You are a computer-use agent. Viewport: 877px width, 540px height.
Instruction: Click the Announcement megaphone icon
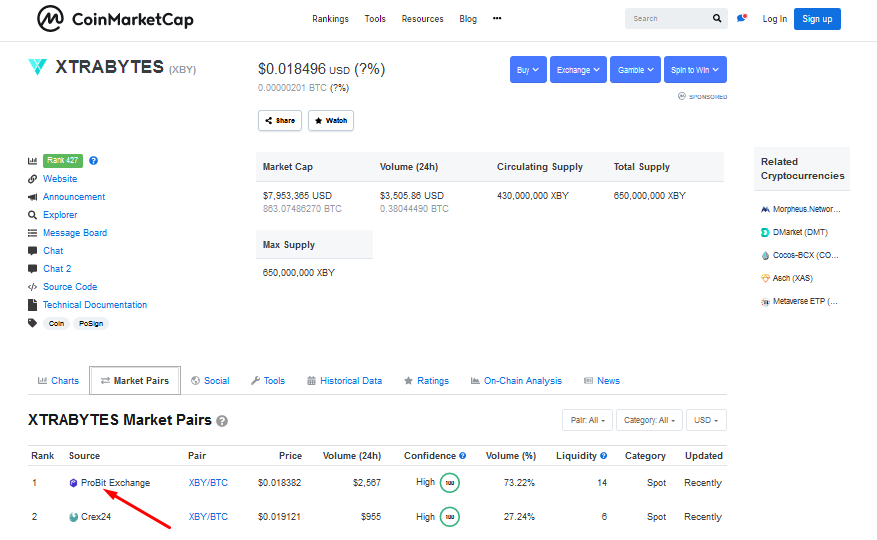point(32,197)
